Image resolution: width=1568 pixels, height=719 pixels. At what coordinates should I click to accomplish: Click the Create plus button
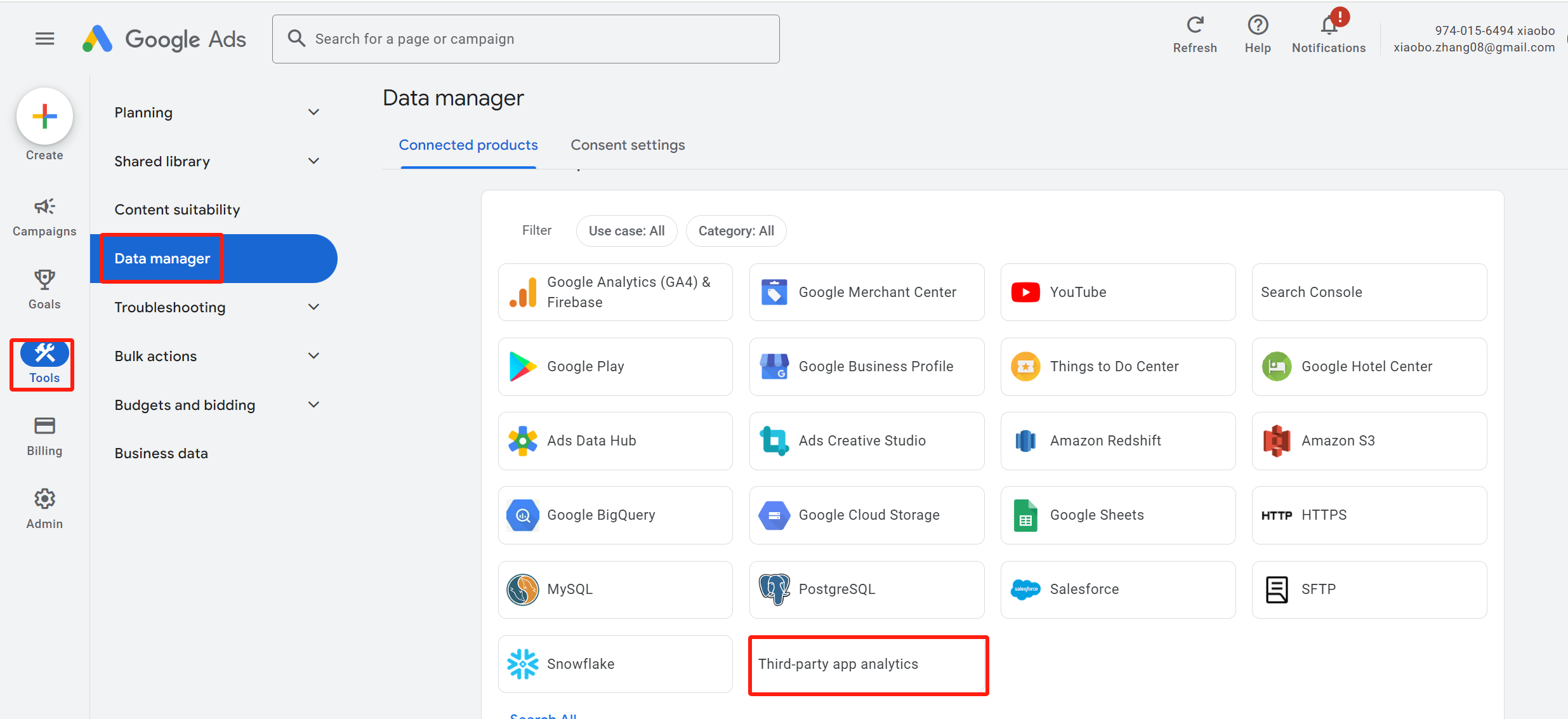44,117
